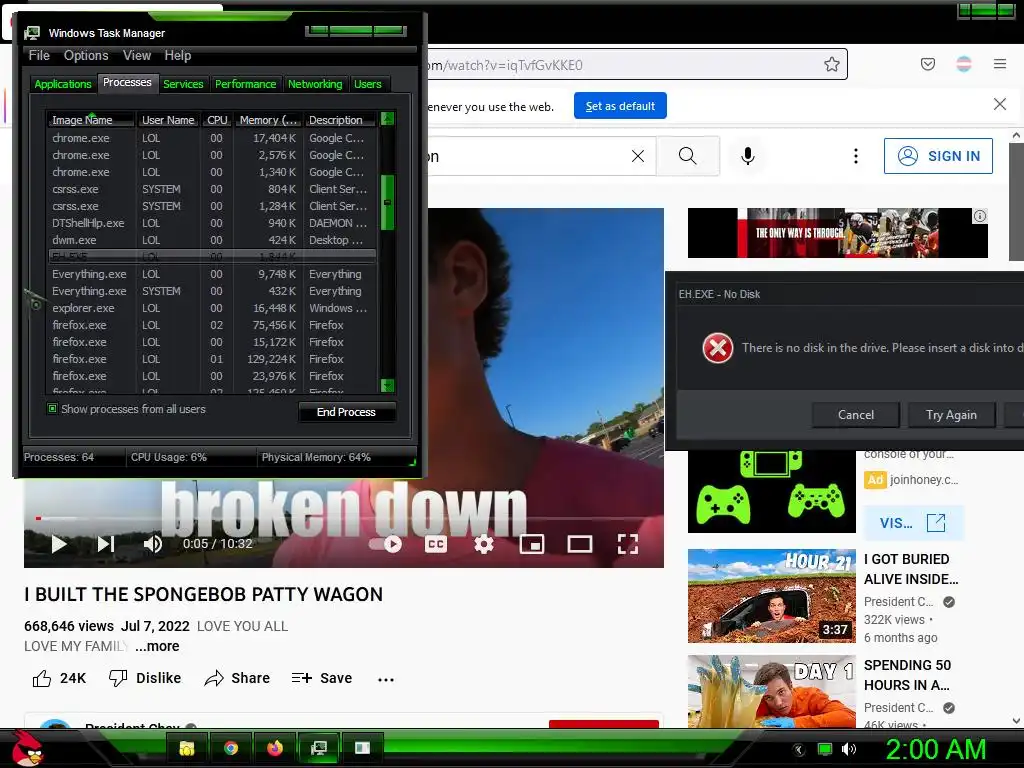Open the Firefox hamburger application menu
This screenshot has height=768, width=1024.
[x=1000, y=64]
